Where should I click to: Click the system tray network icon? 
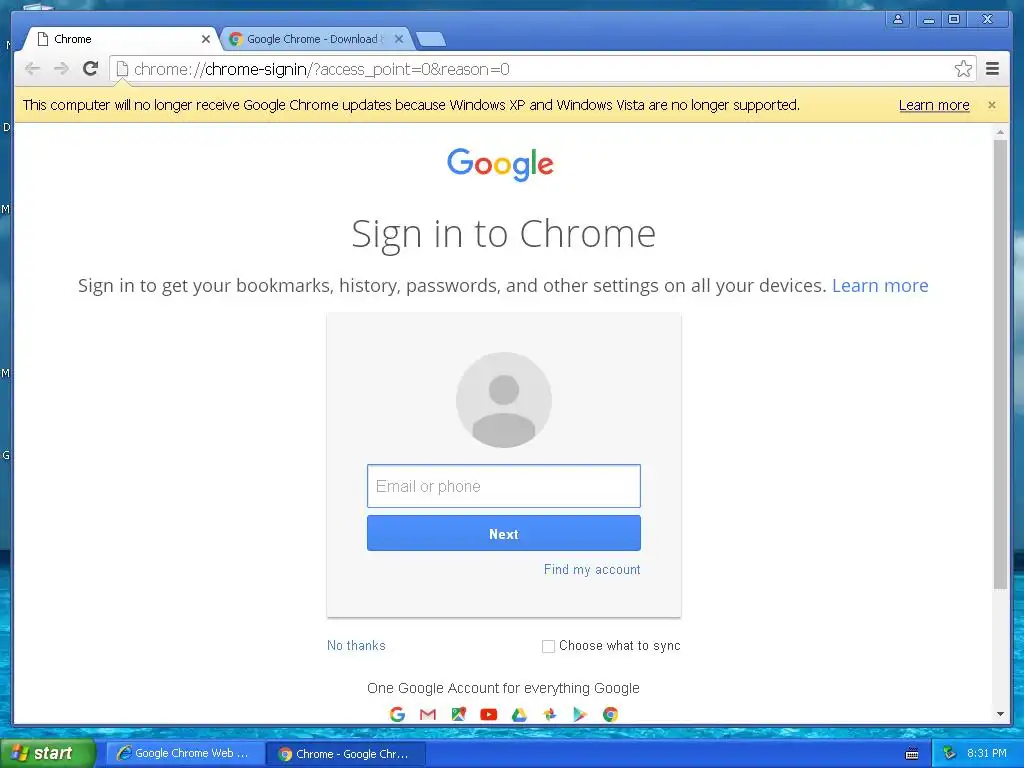949,754
